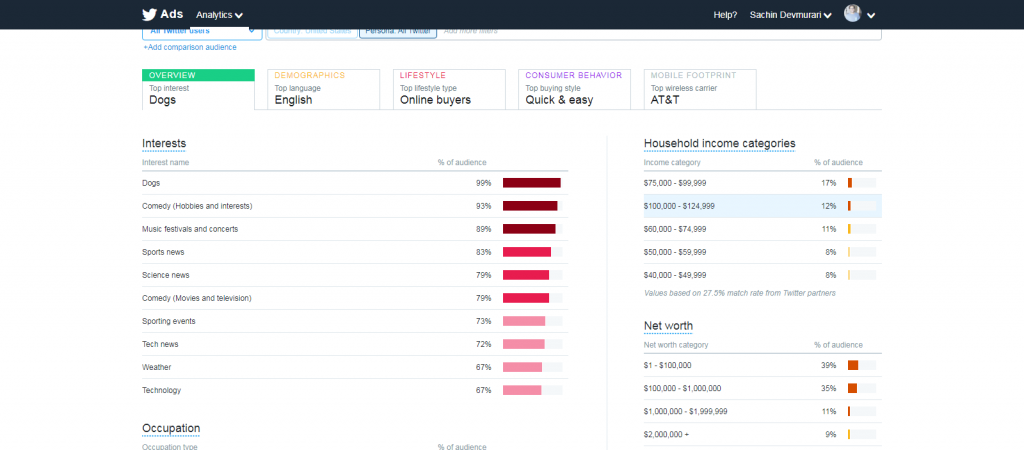Select the $60,000 - $74,999 income row

tap(763, 229)
